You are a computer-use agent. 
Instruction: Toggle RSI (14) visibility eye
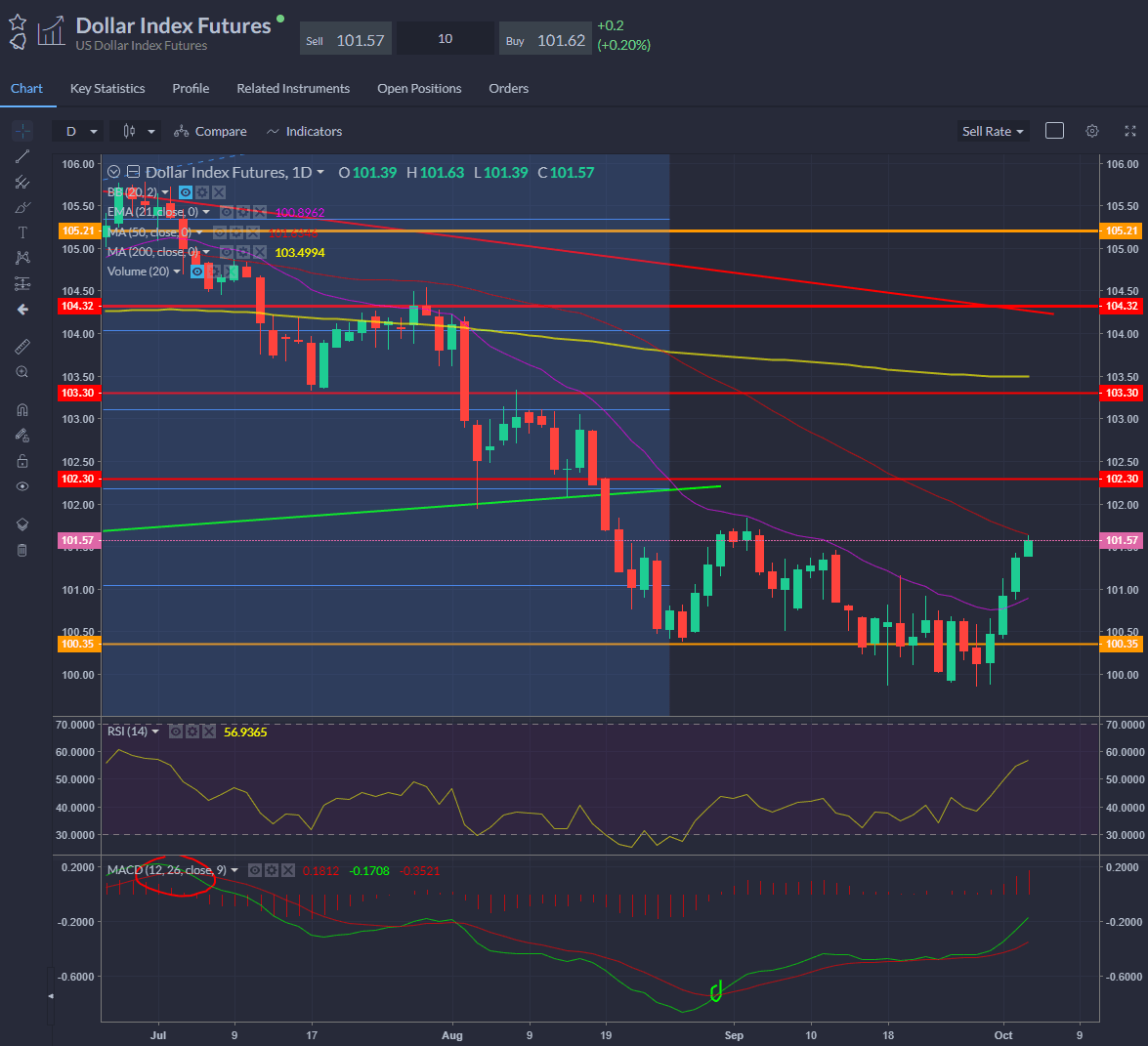[176, 732]
